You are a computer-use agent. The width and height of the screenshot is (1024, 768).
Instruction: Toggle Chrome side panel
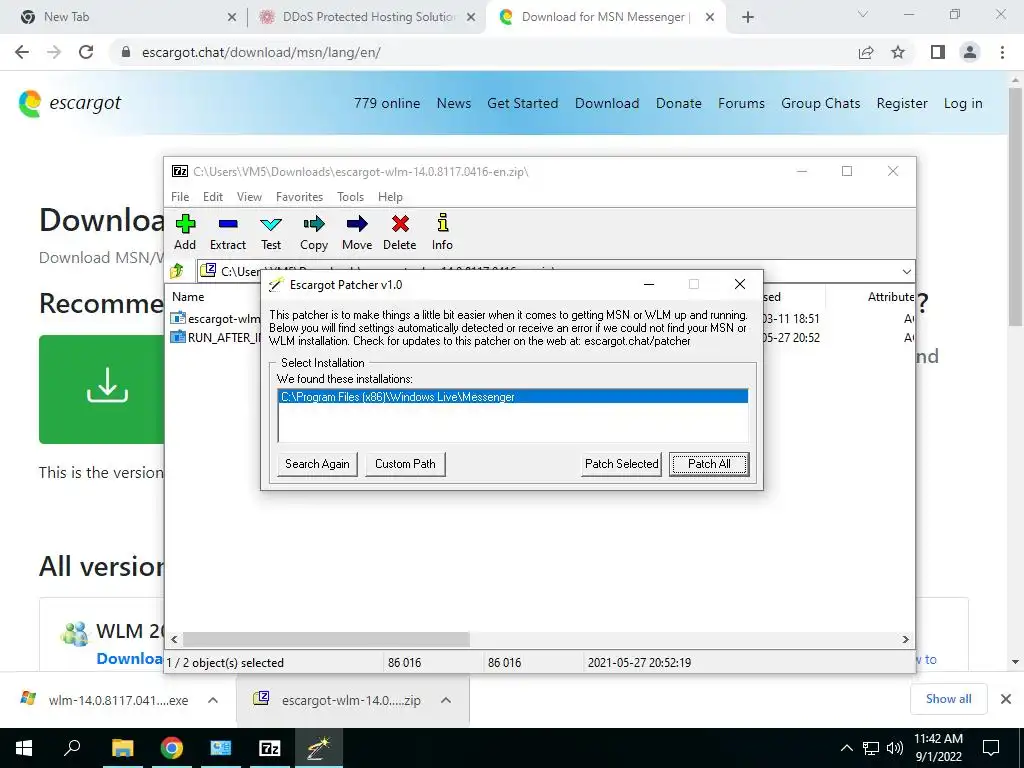(x=938, y=52)
